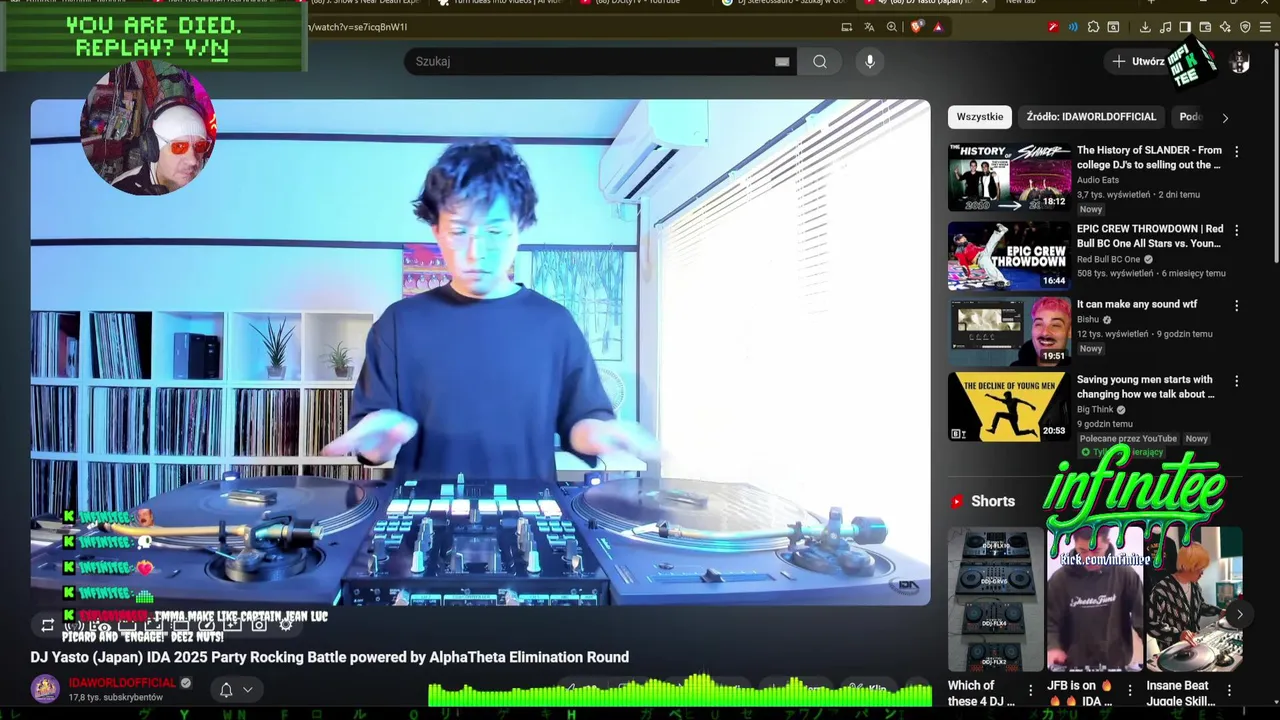Open the IDAWORLDOFFICIAL channel name link

[122, 683]
